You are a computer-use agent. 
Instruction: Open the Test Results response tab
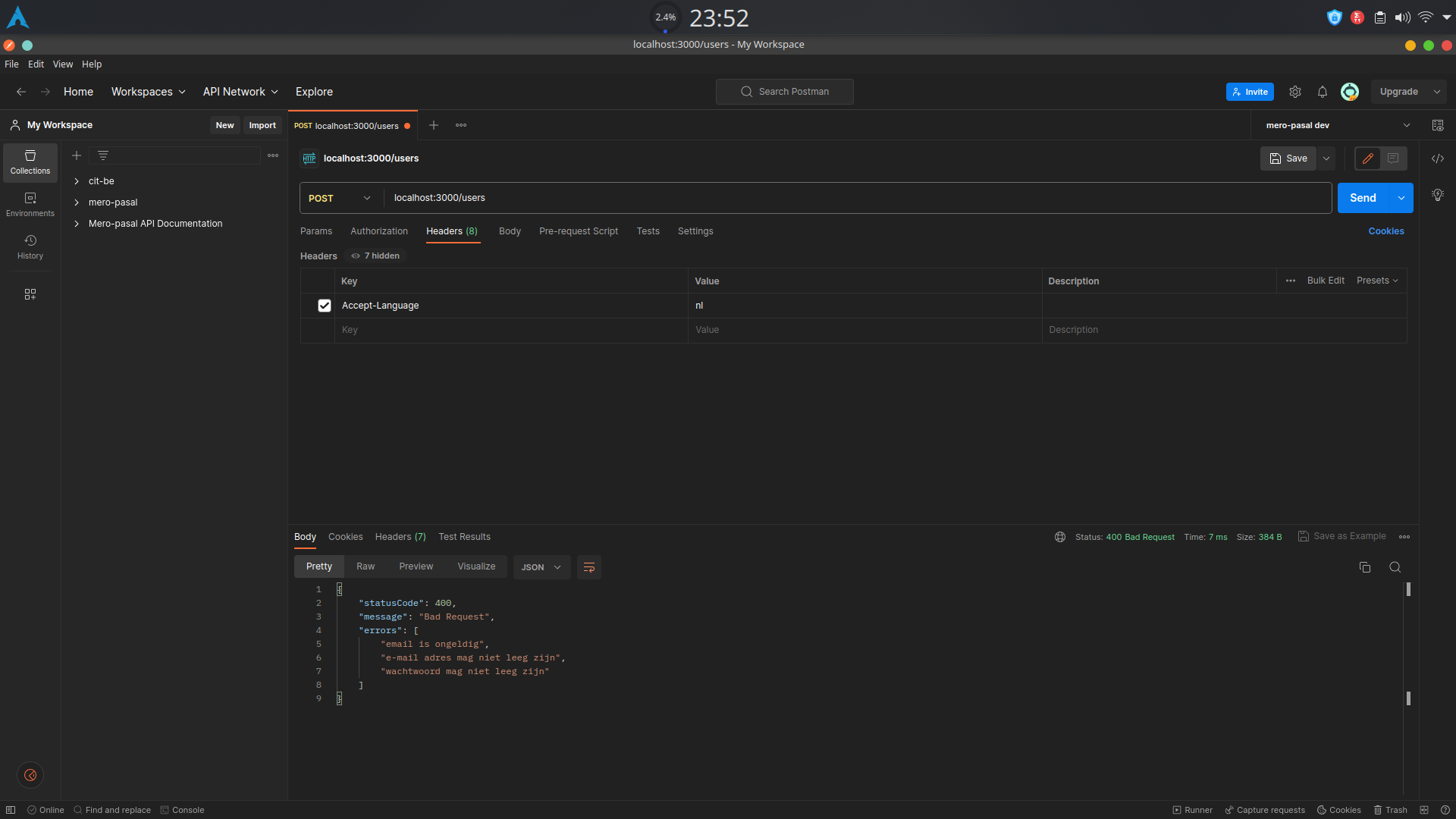pos(464,537)
